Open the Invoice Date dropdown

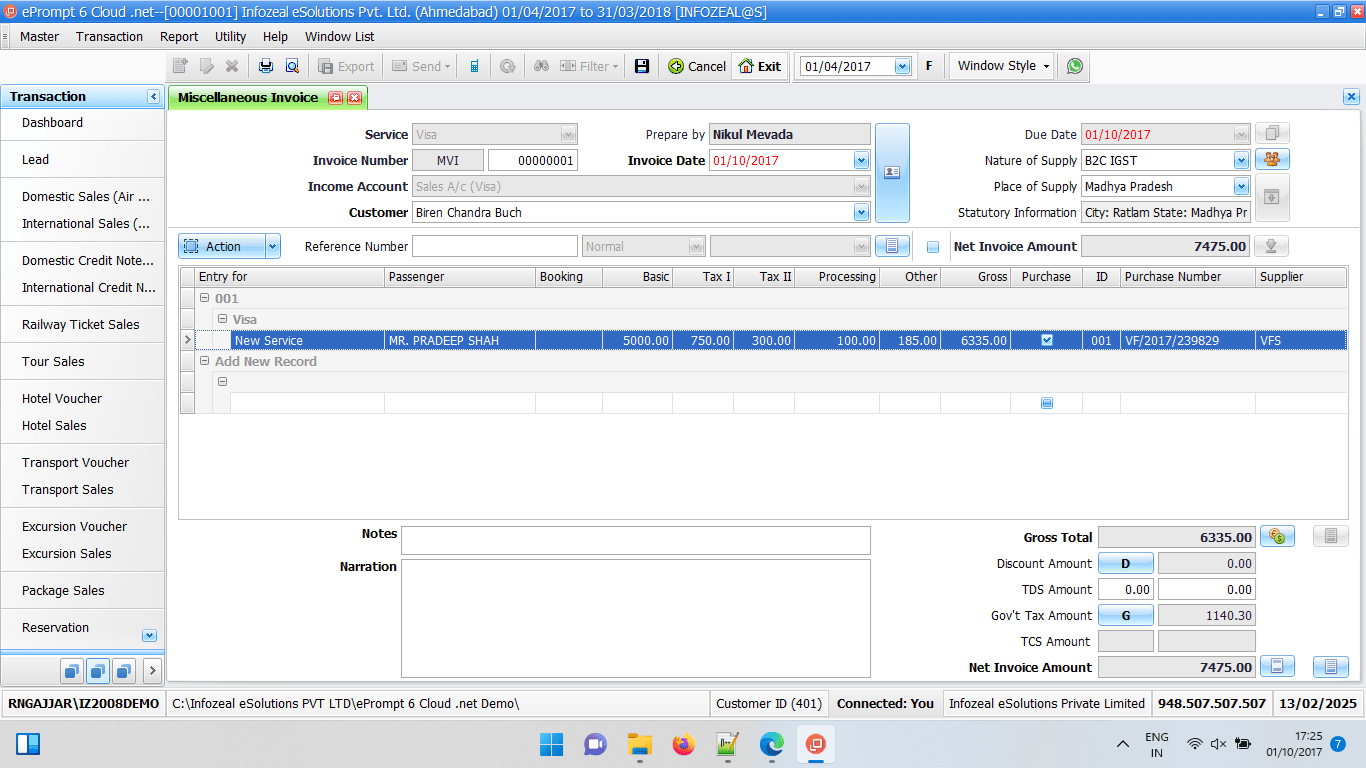(862, 160)
